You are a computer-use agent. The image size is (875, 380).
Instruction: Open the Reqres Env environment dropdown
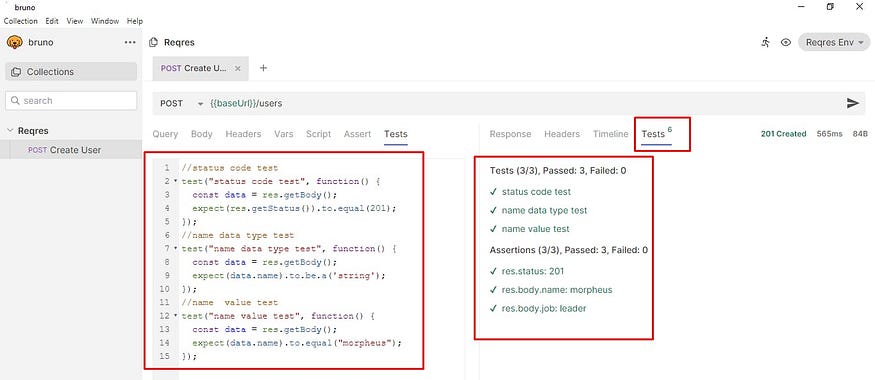point(834,42)
